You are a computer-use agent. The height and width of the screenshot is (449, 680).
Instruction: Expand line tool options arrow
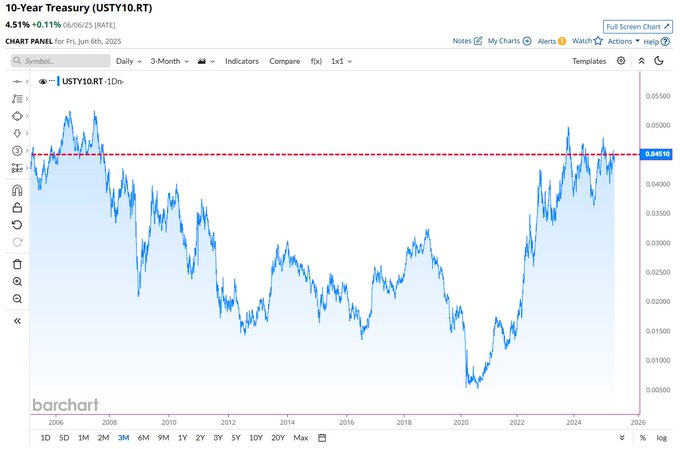(27, 82)
